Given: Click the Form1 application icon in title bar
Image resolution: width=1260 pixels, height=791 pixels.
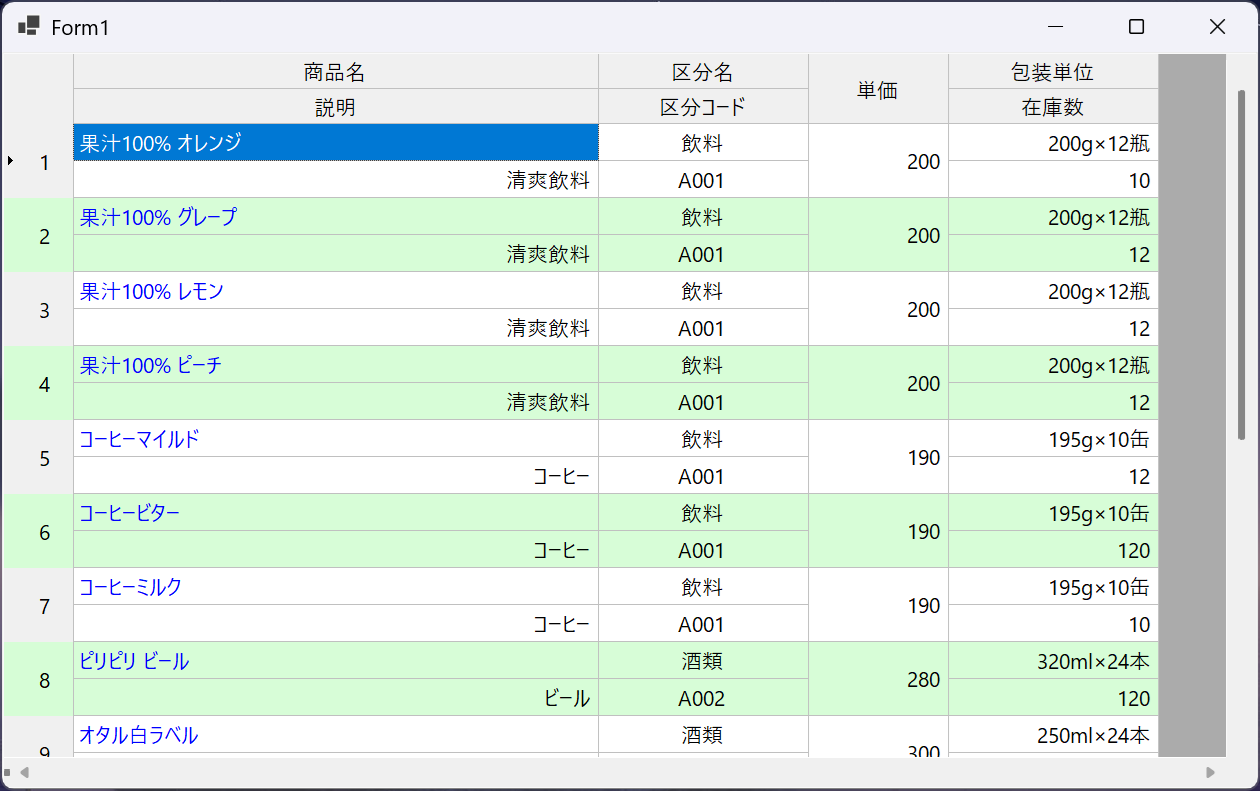Looking at the screenshot, I should point(29,27).
